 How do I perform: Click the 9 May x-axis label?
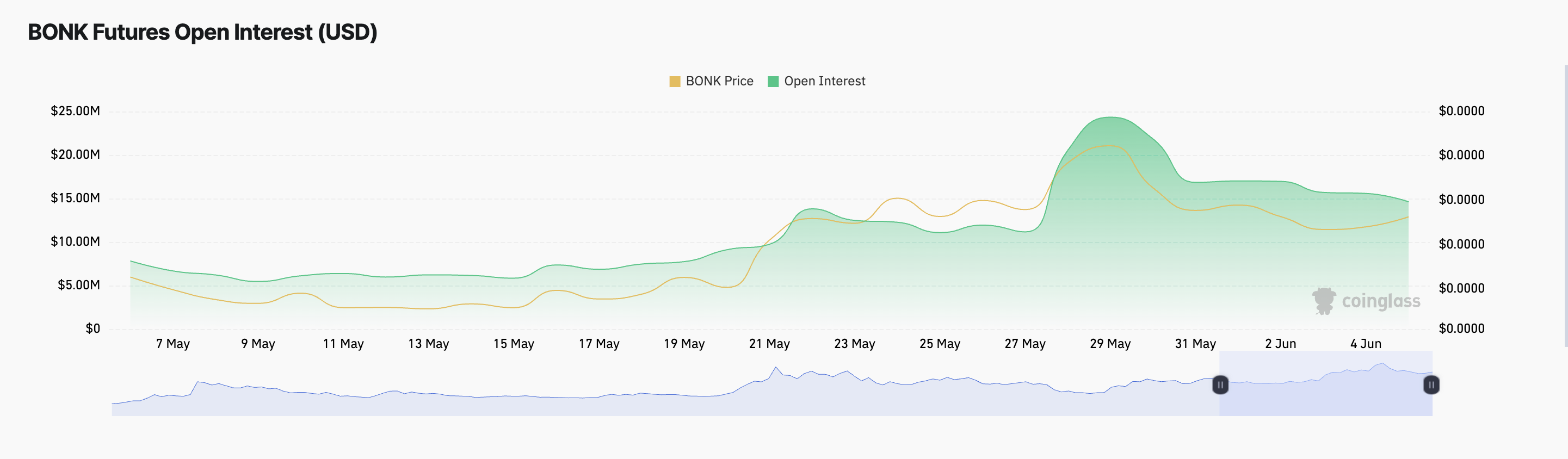[258, 344]
